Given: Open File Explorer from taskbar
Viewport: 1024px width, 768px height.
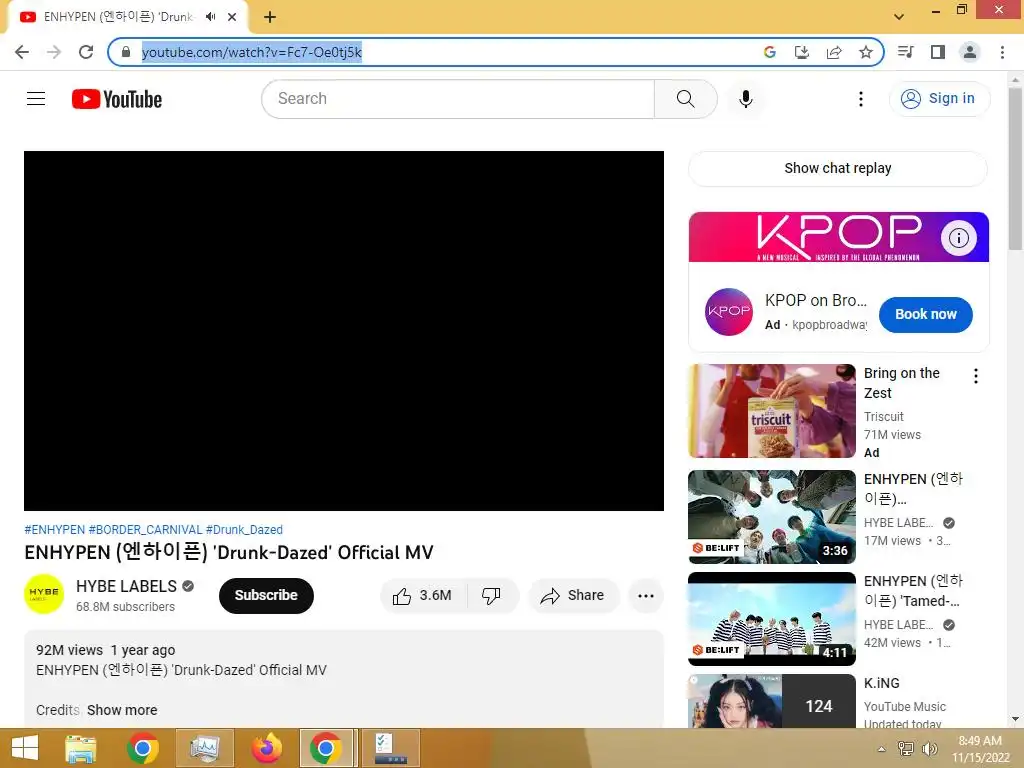Looking at the screenshot, I should point(81,748).
